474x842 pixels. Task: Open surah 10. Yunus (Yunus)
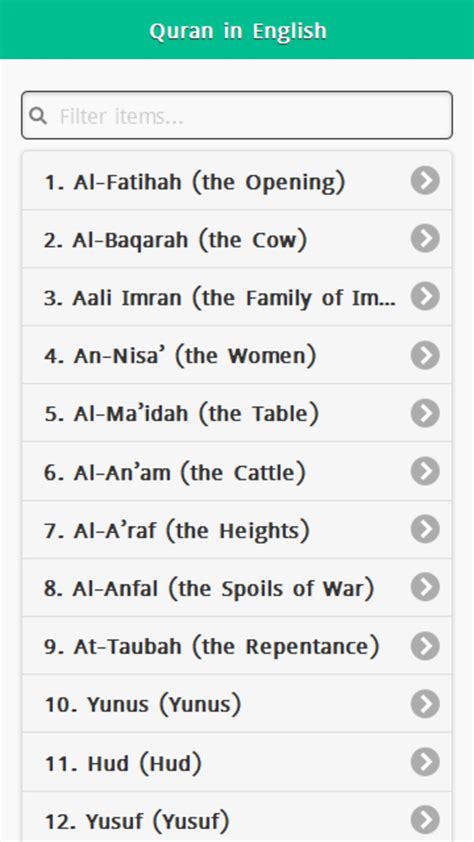click(237, 703)
